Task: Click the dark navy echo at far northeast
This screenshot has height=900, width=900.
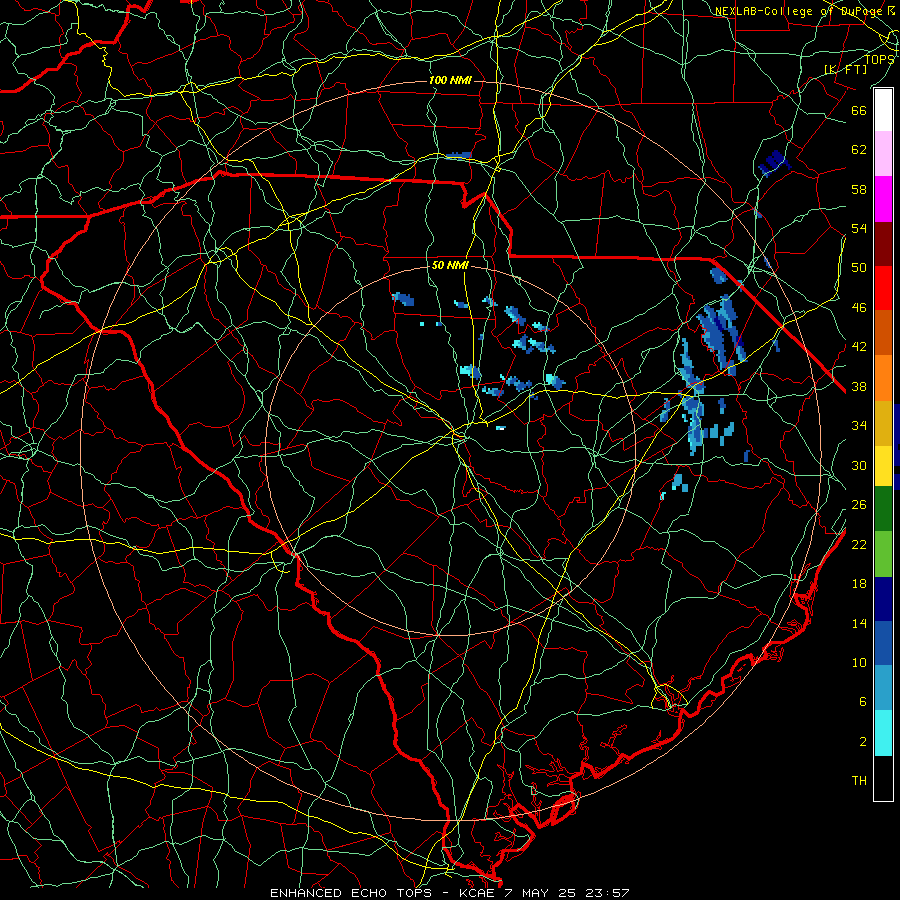Action: click(x=774, y=163)
